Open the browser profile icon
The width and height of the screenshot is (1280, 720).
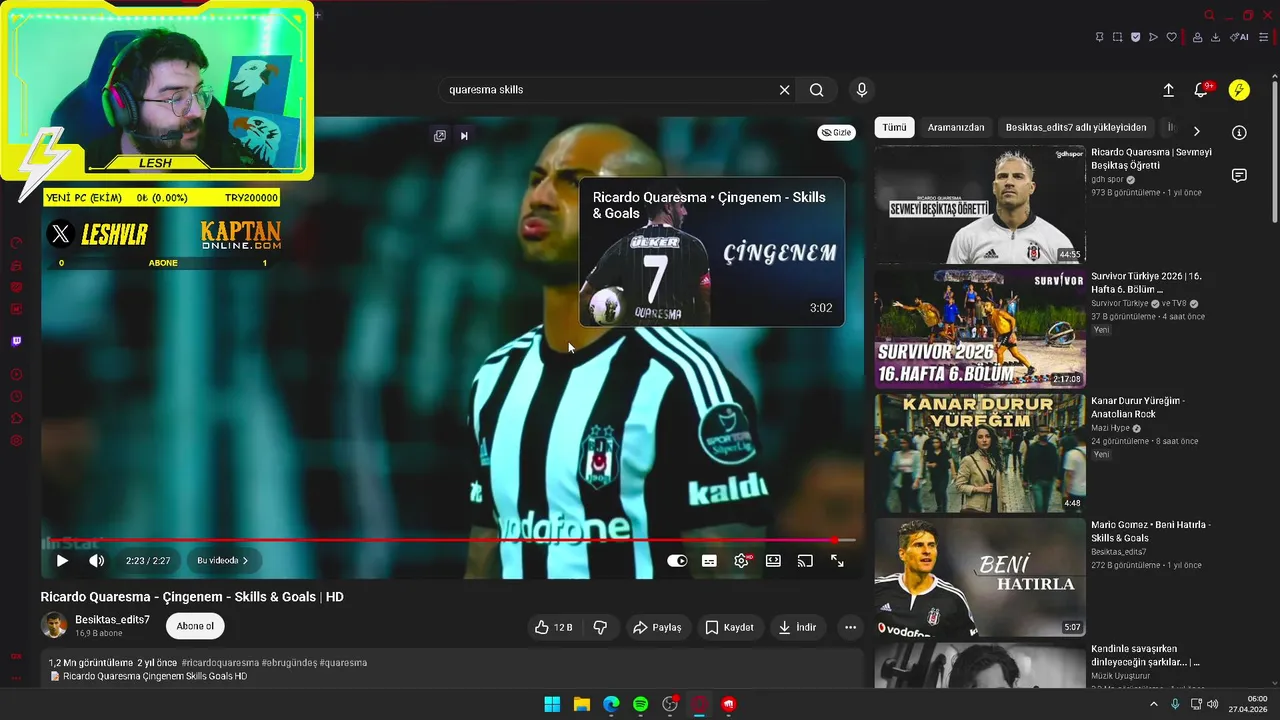[1196, 37]
